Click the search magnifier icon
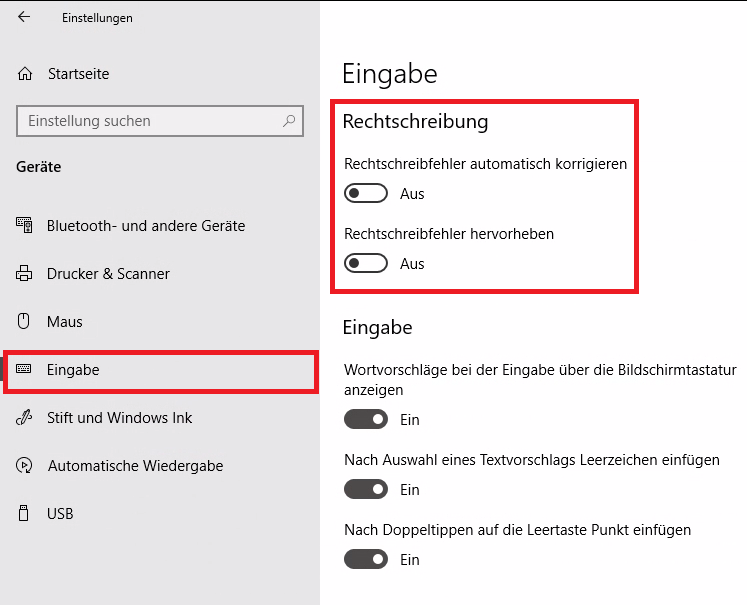 tap(289, 121)
